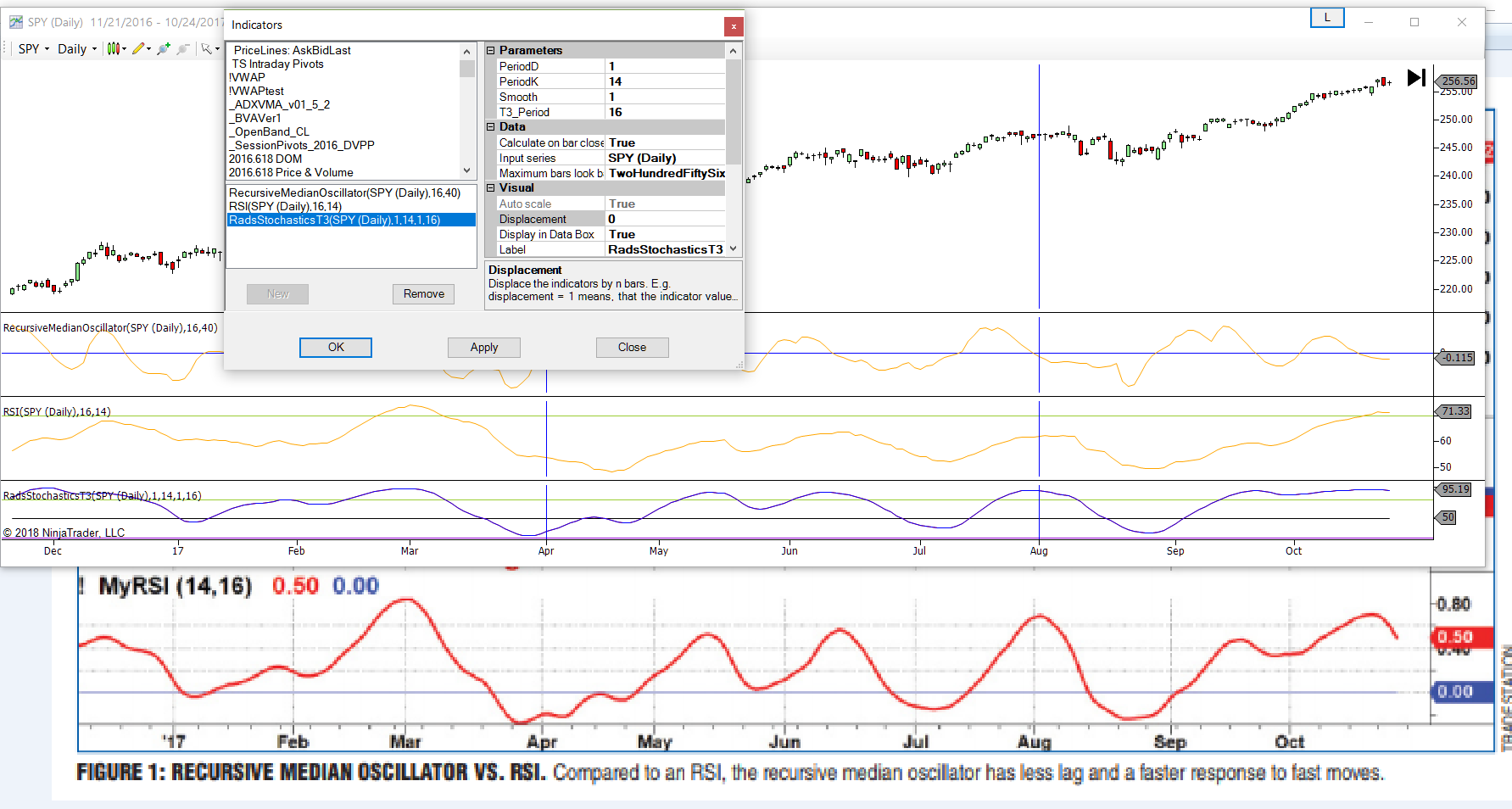Edit the Smooth value field
This screenshot has width=1512, height=809.
[666, 97]
